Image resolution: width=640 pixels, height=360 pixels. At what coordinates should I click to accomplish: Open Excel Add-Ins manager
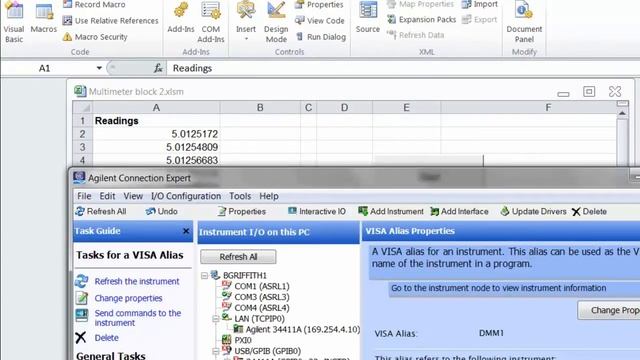coord(181,18)
